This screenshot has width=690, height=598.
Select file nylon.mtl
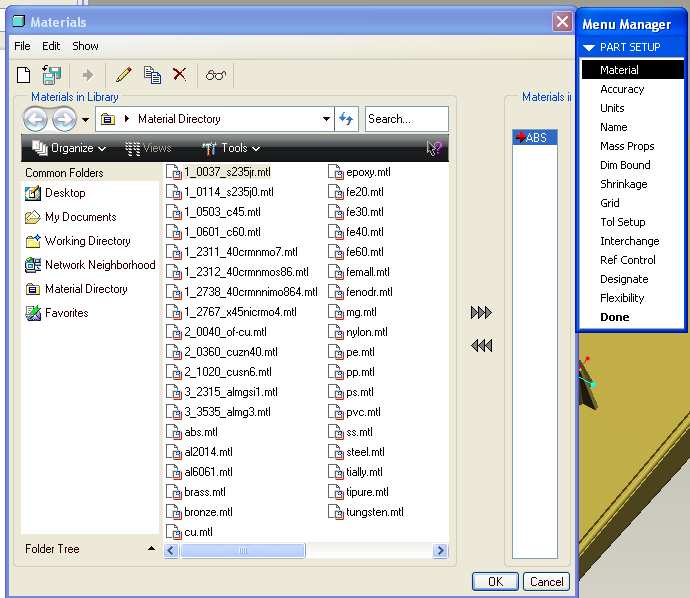click(358, 332)
